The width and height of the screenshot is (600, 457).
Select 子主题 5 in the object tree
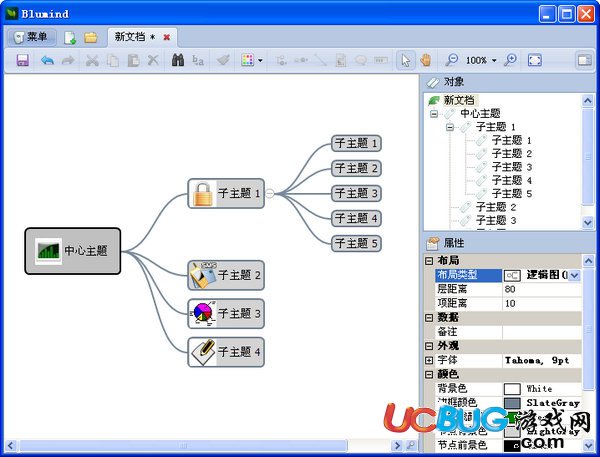coord(512,194)
